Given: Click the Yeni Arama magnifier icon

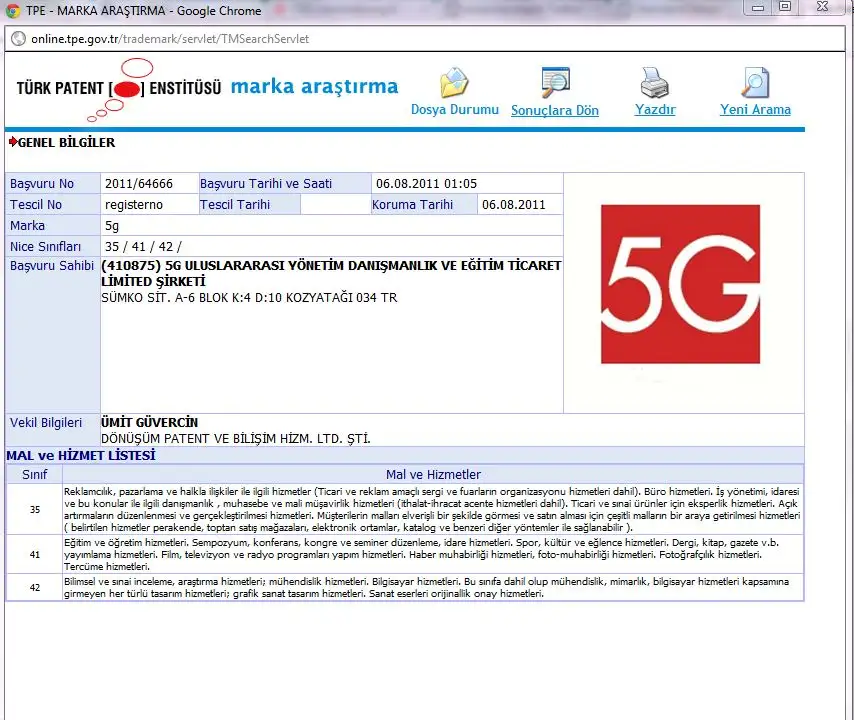Looking at the screenshot, I should click(x=755, y=82).
